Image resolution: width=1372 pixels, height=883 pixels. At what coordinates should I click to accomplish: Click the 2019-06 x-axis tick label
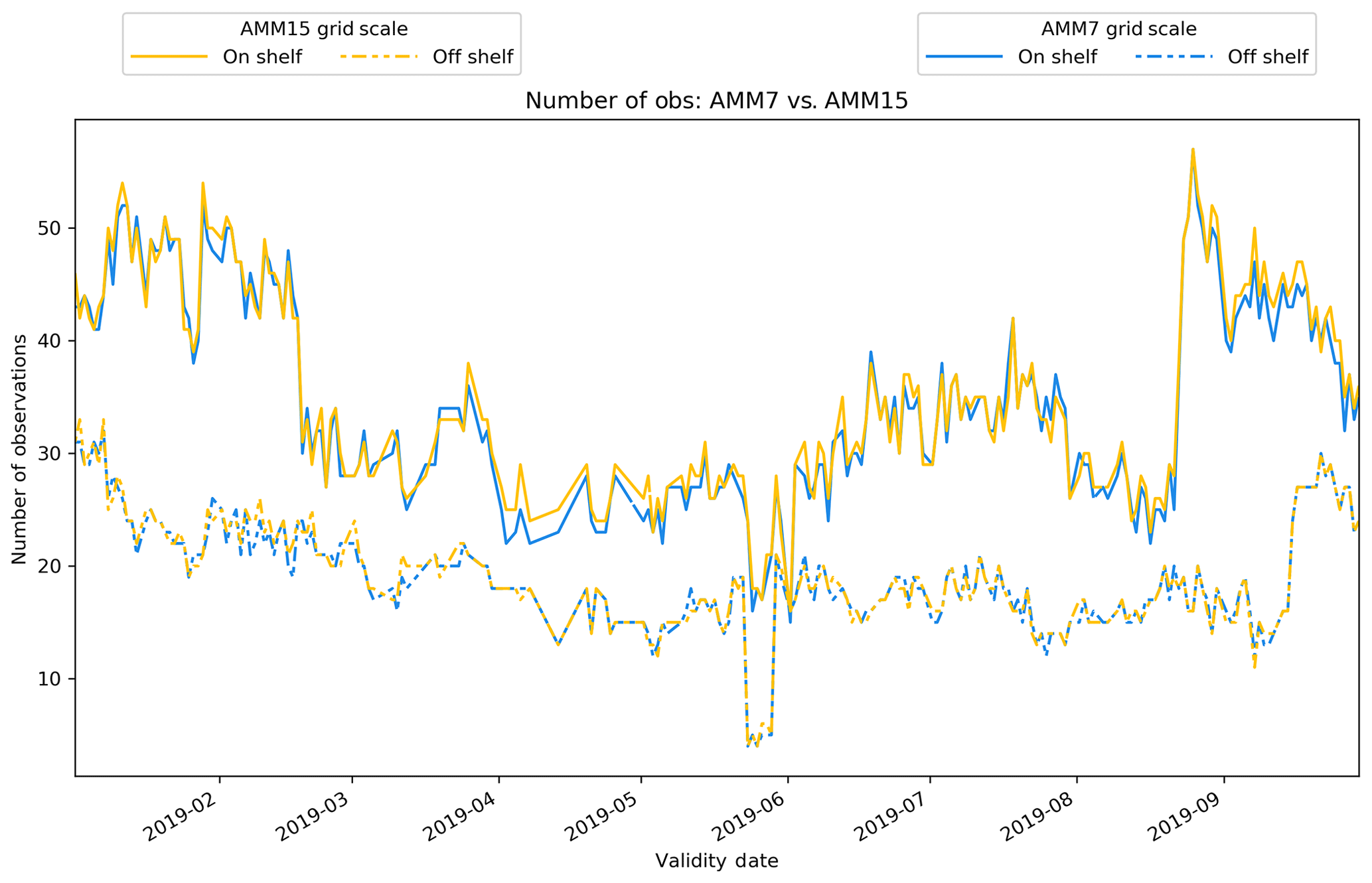[x=749, y=817]
